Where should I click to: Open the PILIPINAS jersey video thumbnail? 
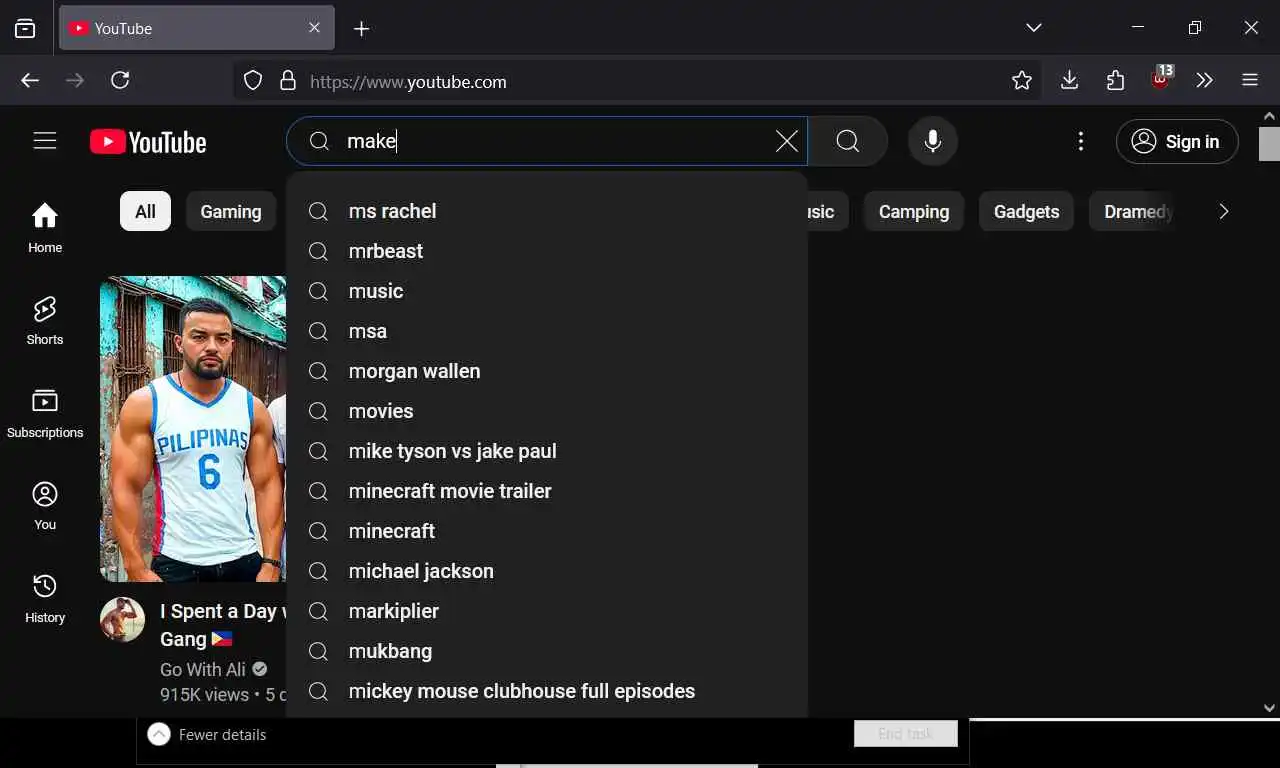point(193,429)
